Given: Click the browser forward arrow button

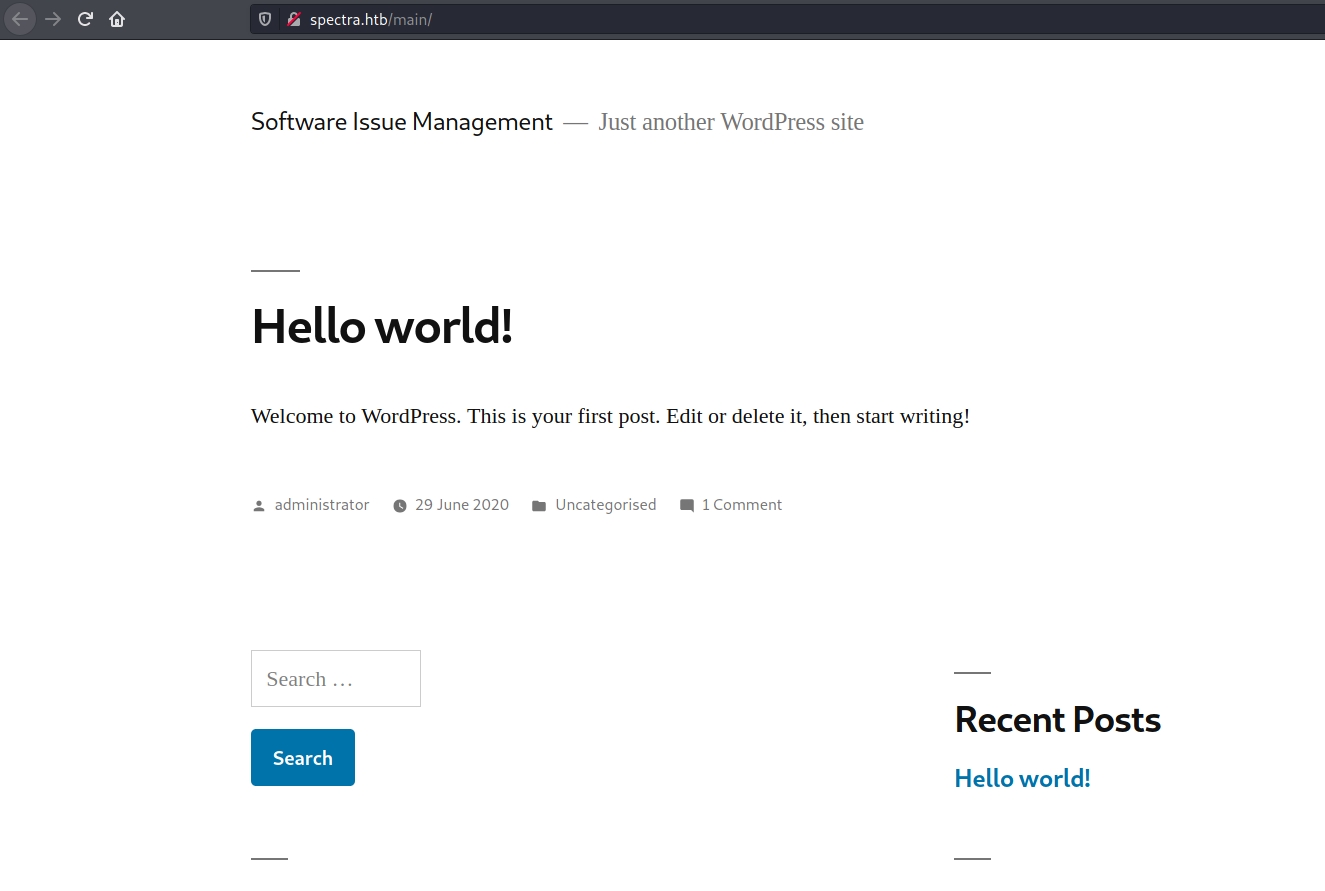Looking at the screenshot, I should point(54,19).
